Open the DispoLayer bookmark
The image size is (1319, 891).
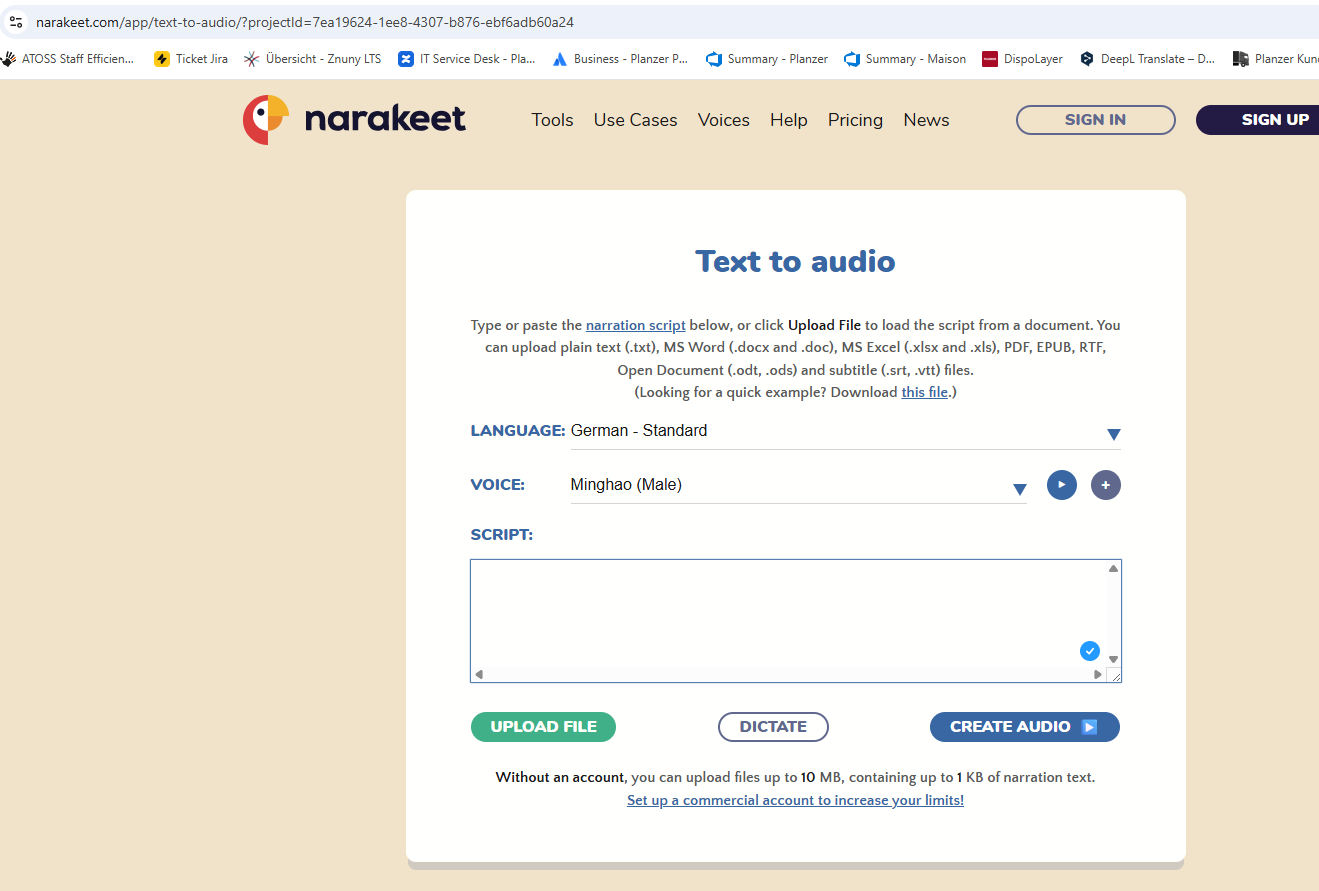click(1023, 59)
